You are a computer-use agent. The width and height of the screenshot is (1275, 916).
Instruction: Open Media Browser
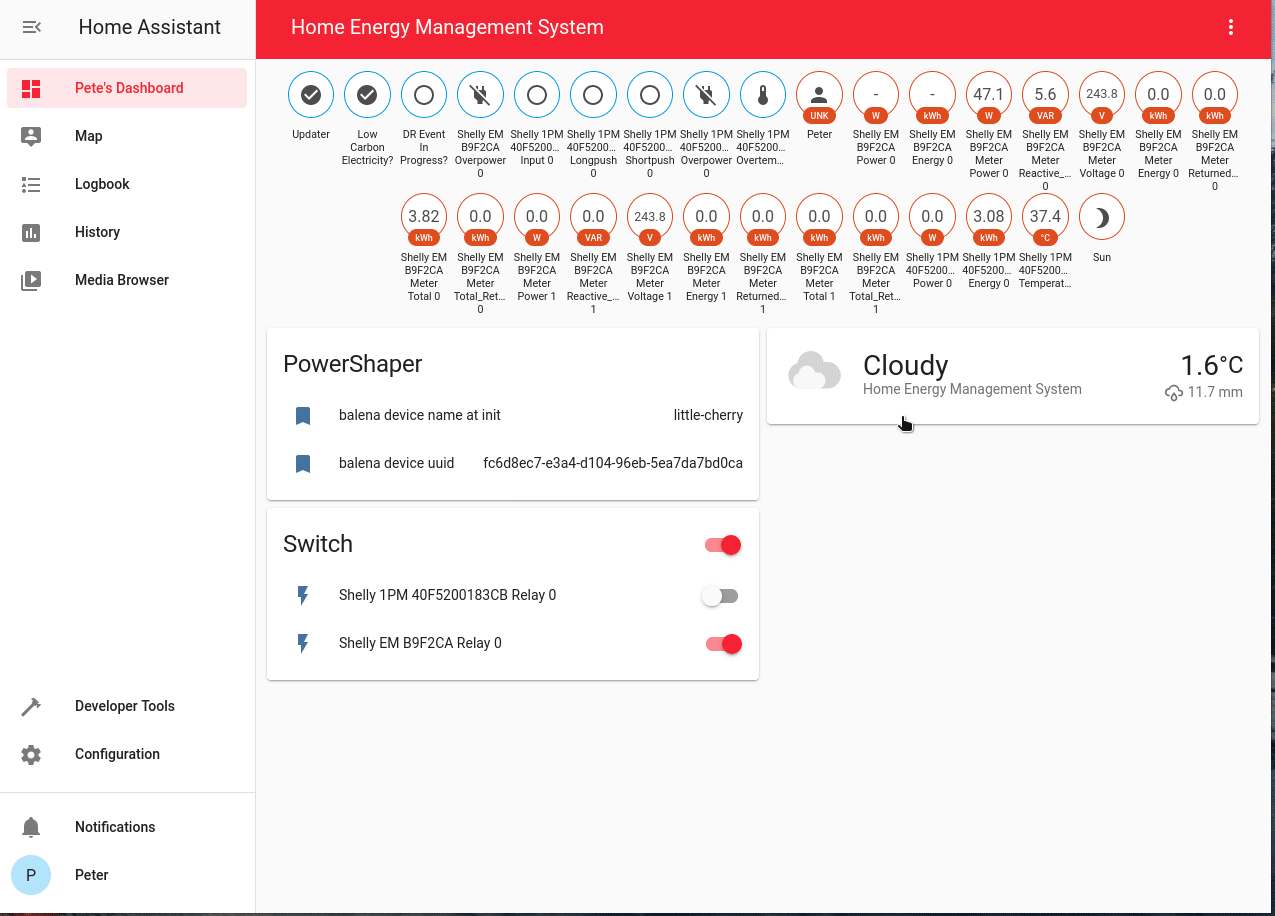pyautogui.click(x=127, y=280)
